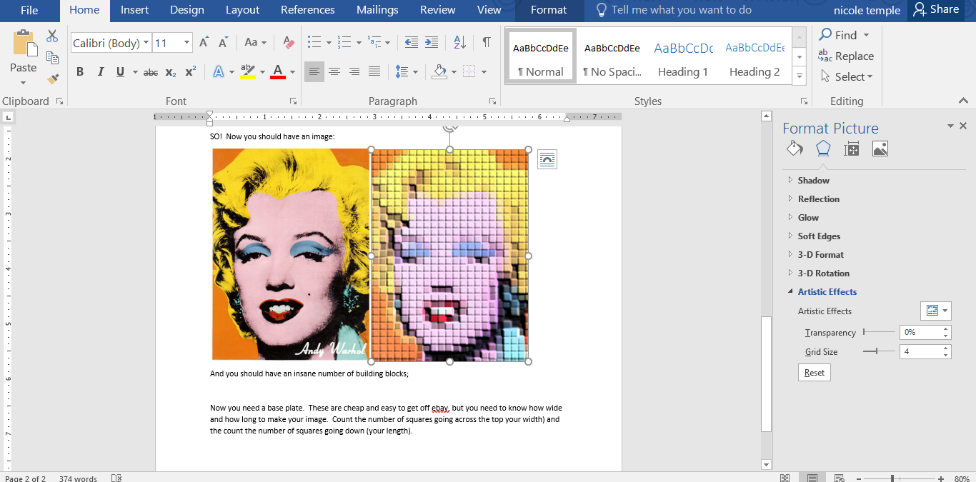This screenshot has width=976, height=482.
Task: Open the Artistic Effects preset dropdown
Action: (936, 310)
